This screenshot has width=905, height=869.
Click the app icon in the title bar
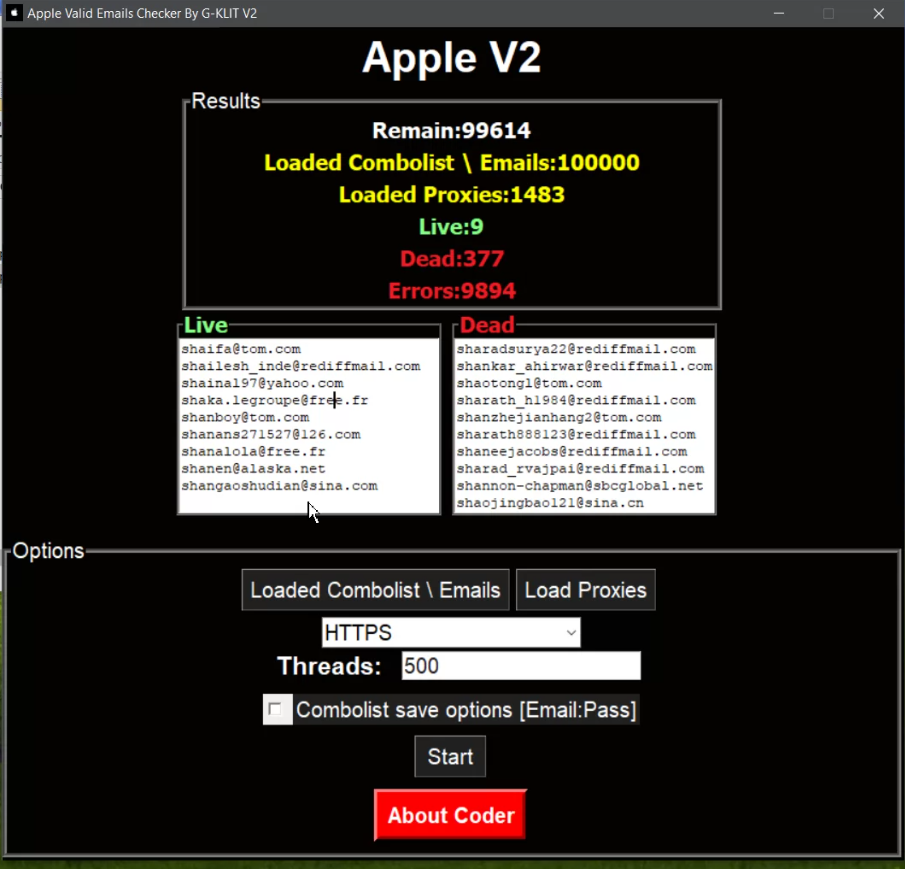(13, 13)
